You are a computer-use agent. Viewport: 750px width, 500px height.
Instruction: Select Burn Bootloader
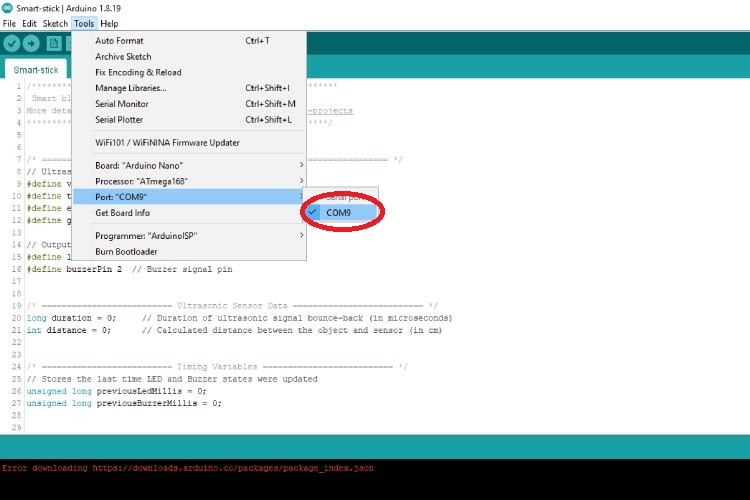pos(189,252)
